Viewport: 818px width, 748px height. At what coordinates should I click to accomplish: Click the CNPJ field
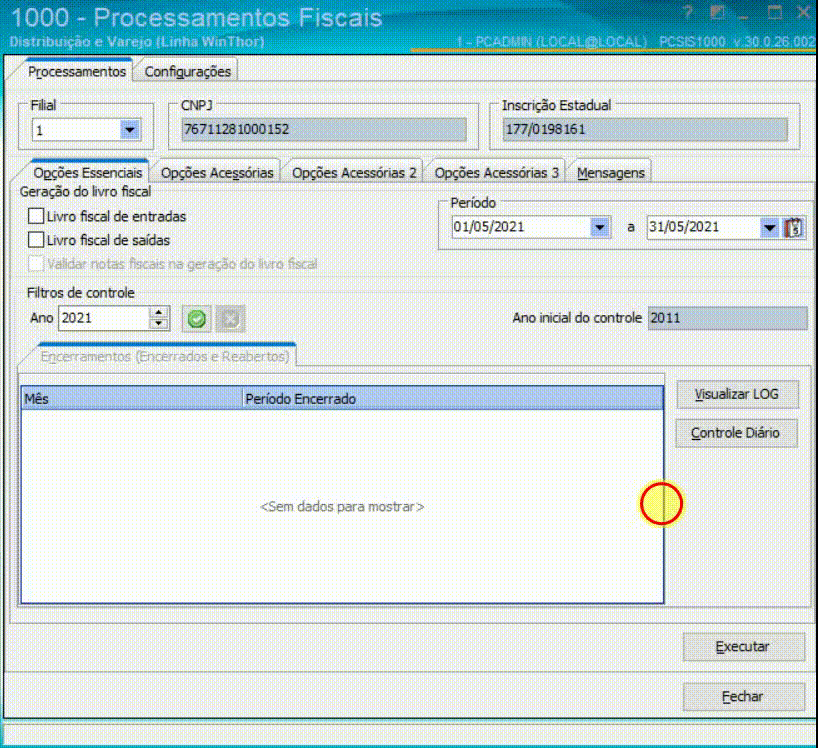pos(324,129)
